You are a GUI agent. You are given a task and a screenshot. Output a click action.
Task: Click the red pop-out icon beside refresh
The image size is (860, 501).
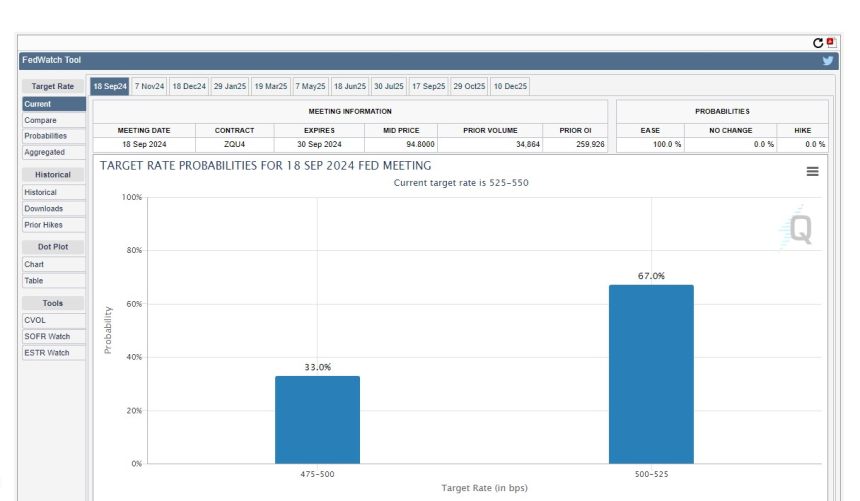[x=831, y=43]
